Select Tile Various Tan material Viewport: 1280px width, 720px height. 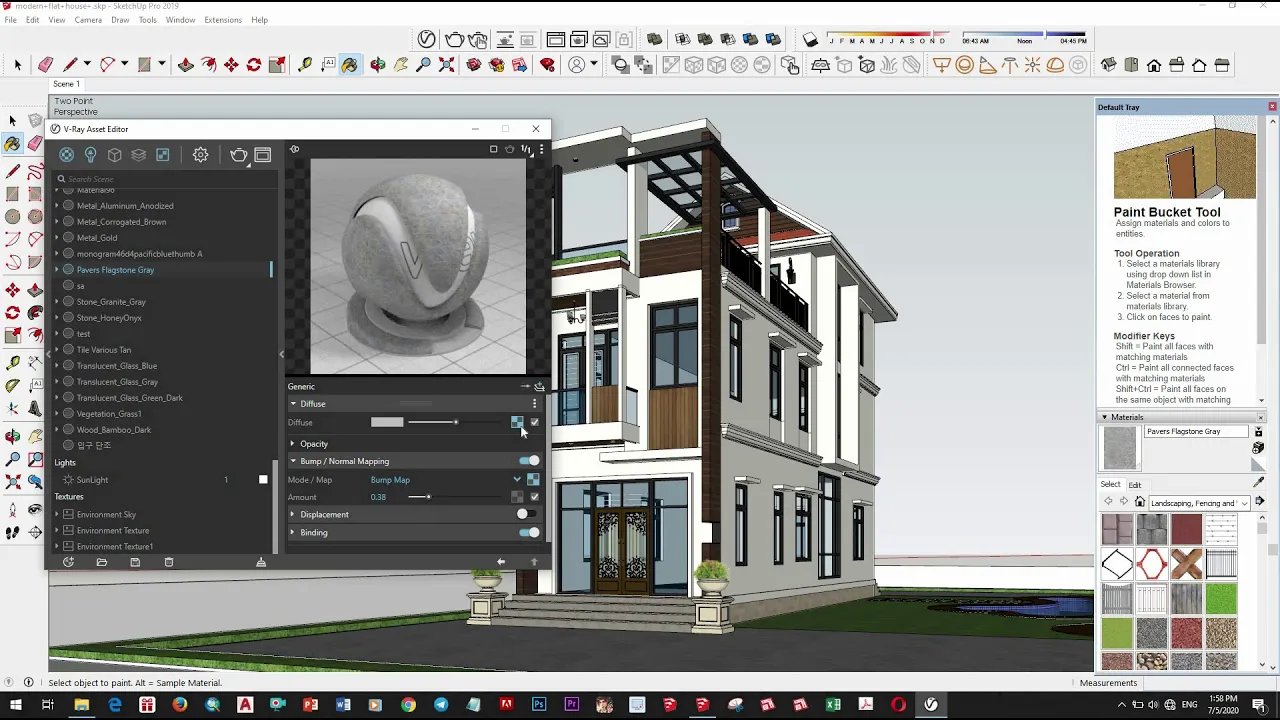[x=104, y=350]
